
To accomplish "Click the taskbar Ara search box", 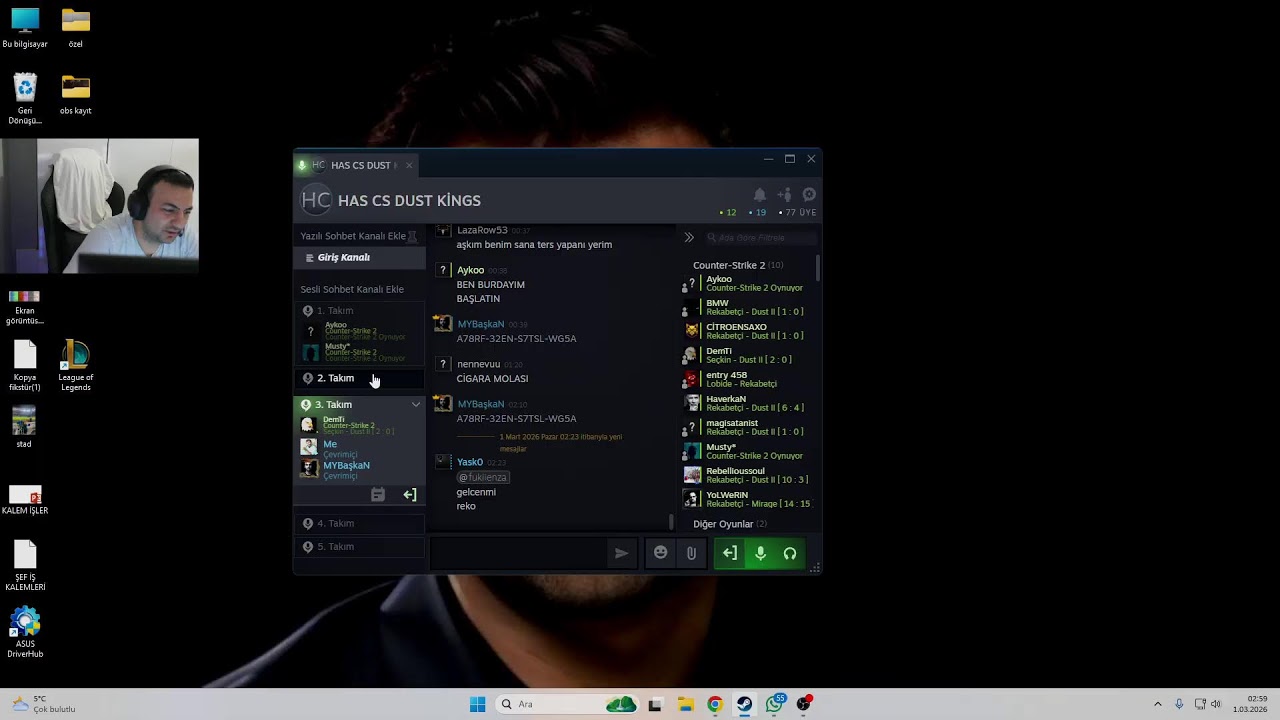I will (x=568, y=704).
